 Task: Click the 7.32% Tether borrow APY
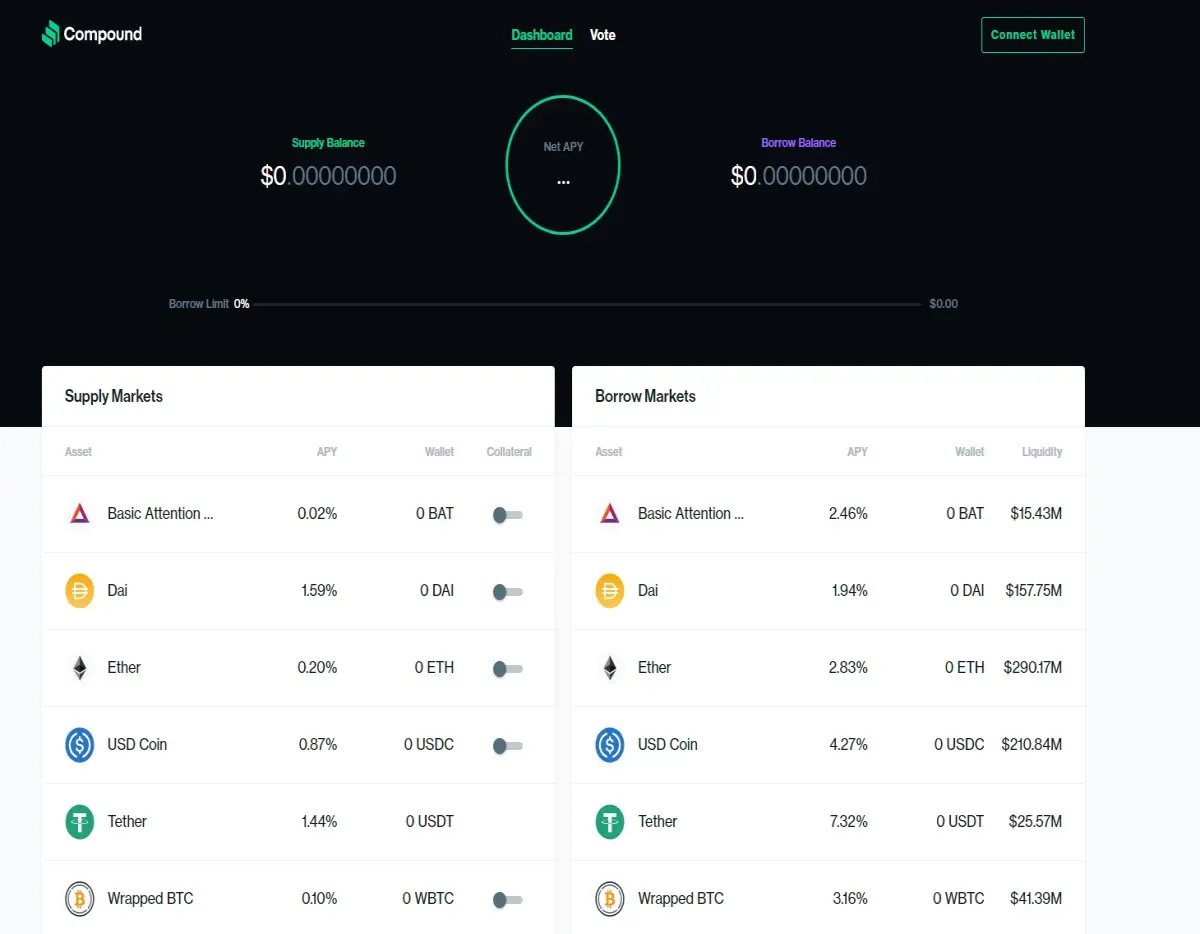pos(848,821)
